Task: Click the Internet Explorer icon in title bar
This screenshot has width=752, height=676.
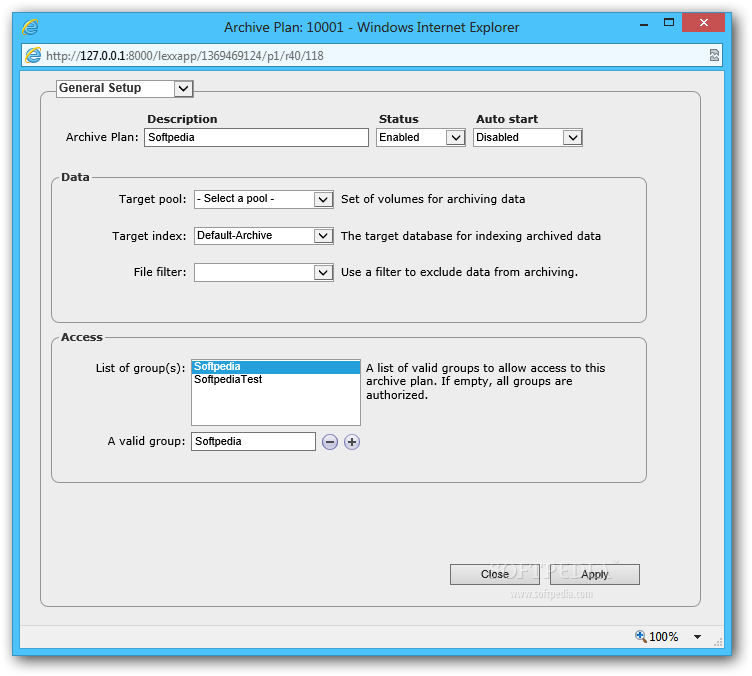Action: point(30,27)
